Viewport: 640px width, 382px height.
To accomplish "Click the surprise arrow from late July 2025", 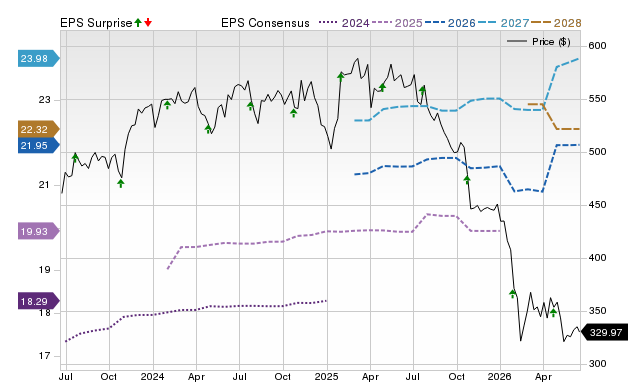I will pos(423,90).
